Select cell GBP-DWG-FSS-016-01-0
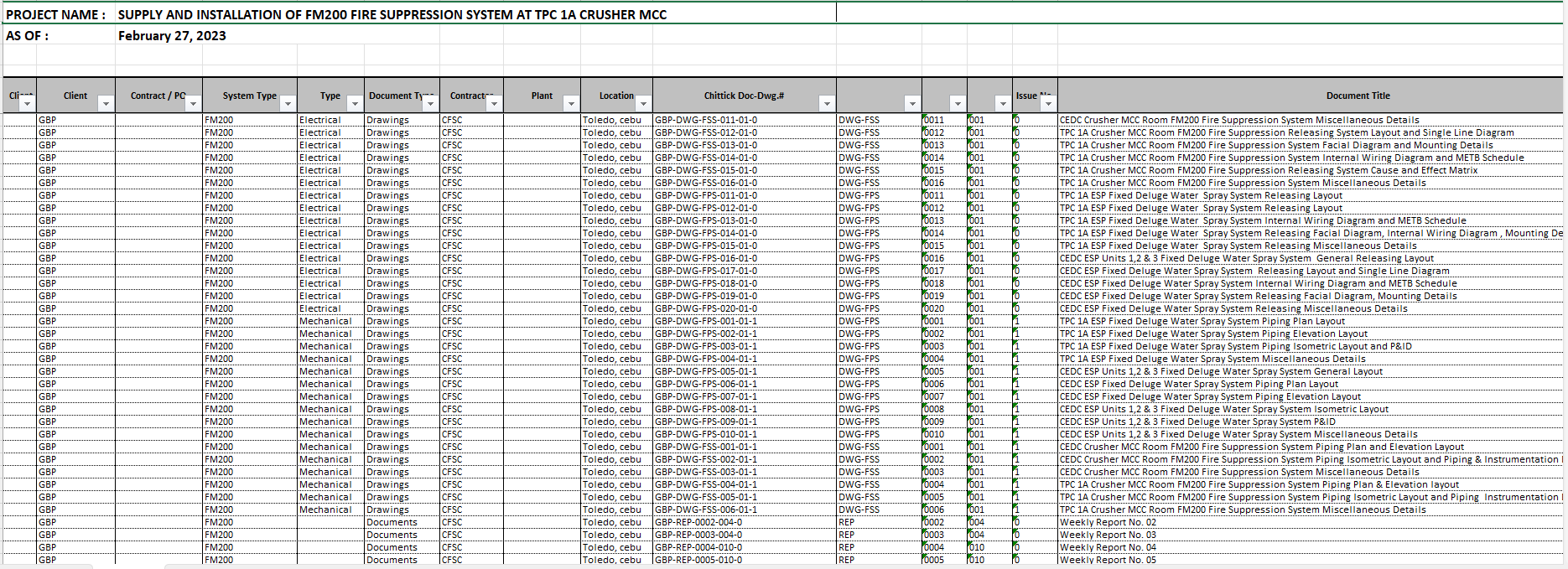 point(745,183)
